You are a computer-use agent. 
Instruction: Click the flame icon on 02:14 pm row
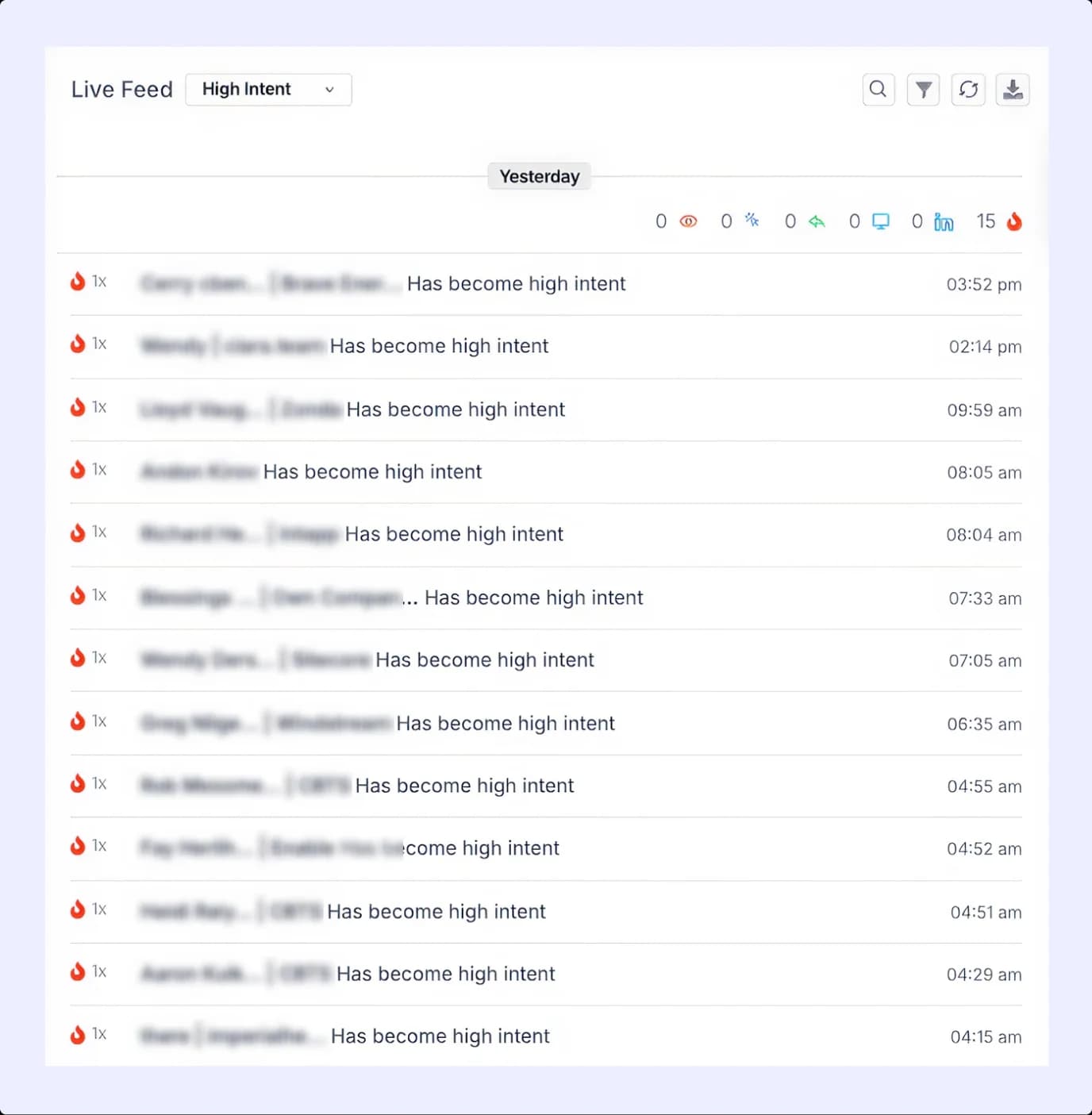(x=78, y=344)
